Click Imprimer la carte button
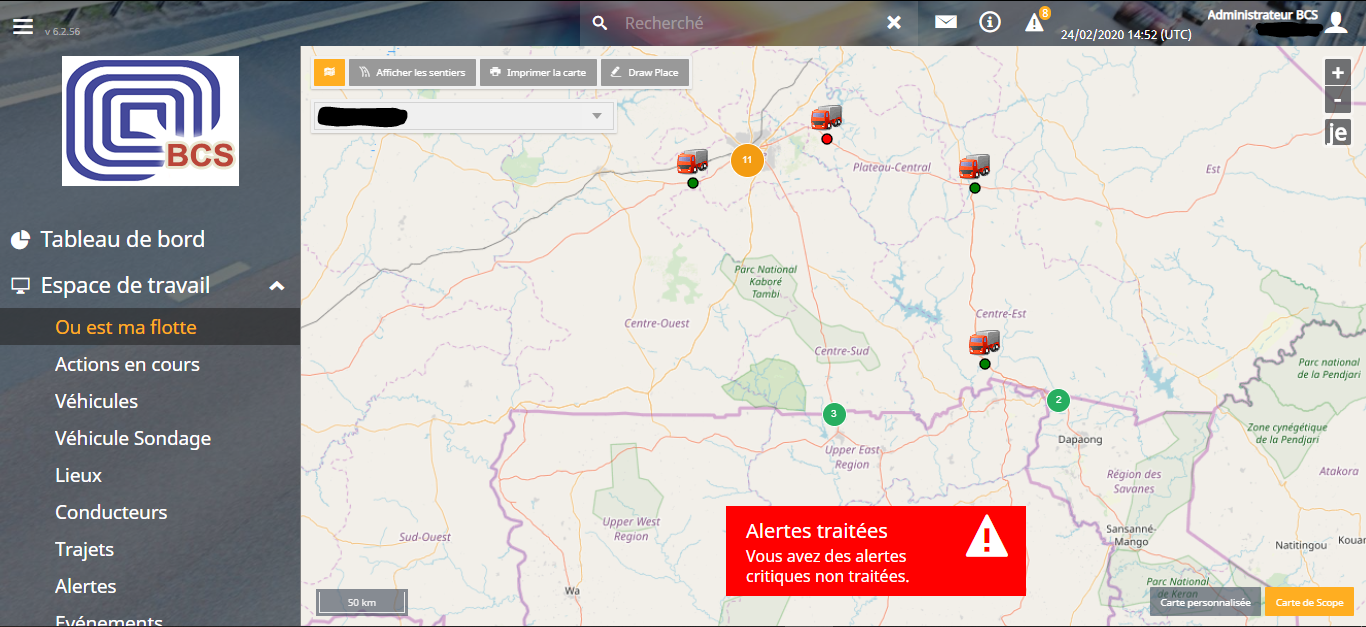1366x627 pixels. (x=538, y=72)
